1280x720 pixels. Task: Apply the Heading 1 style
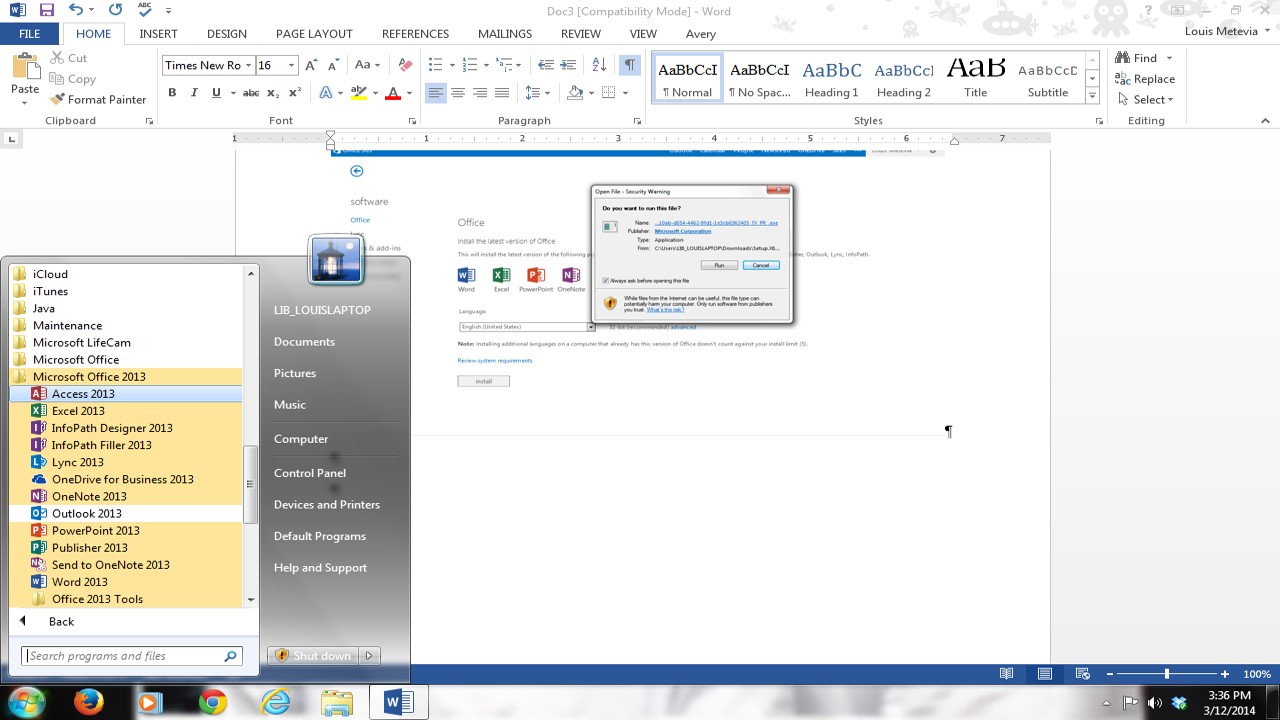click(x=832, y=78)
